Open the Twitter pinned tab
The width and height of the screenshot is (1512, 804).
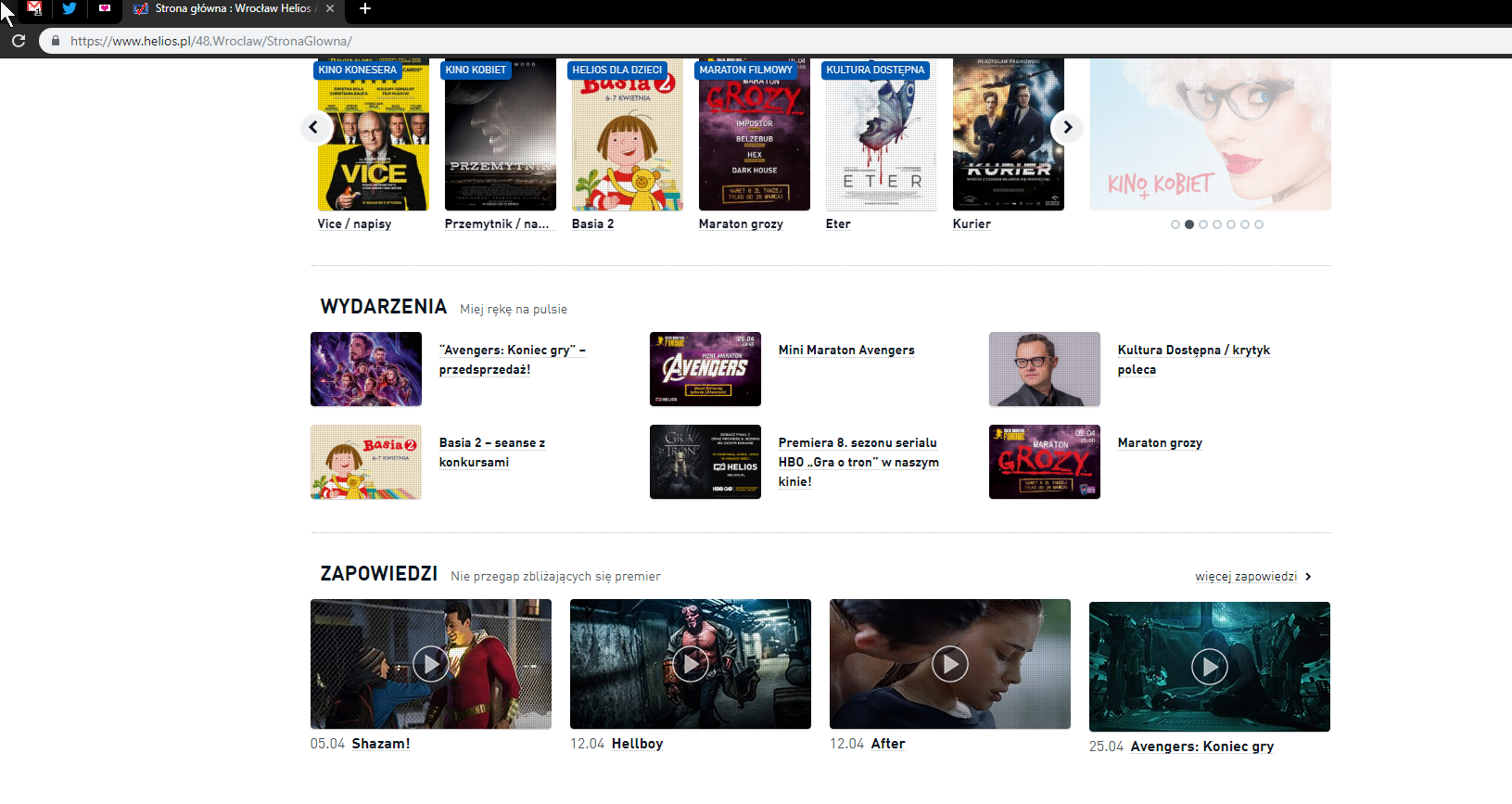[x=70, y=8]
